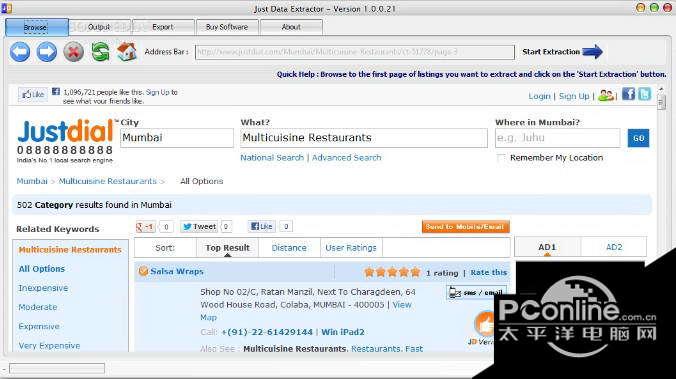Click the blue GO search button
The height and width of the screenshot is (379, 676).
[x=638, y=138]
